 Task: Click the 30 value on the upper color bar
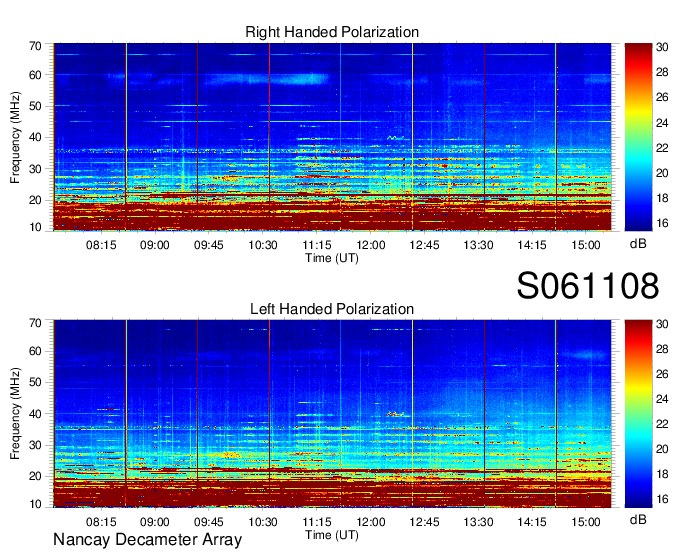(662, 47)
